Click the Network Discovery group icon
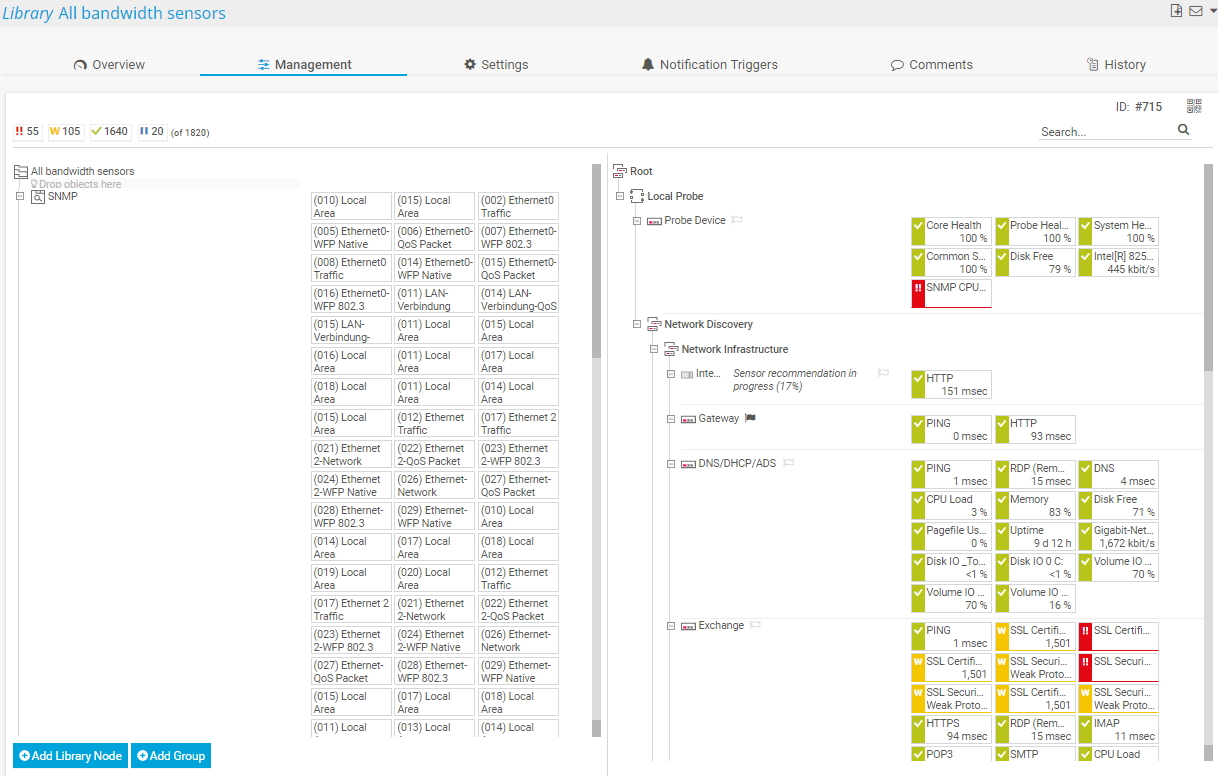 click(654, 324)
